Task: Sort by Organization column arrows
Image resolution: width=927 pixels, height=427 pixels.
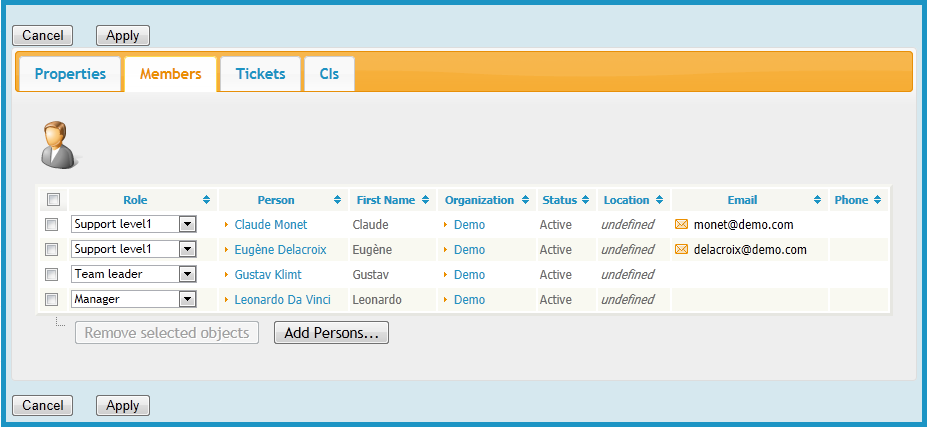Action: (x=525, y=200)
